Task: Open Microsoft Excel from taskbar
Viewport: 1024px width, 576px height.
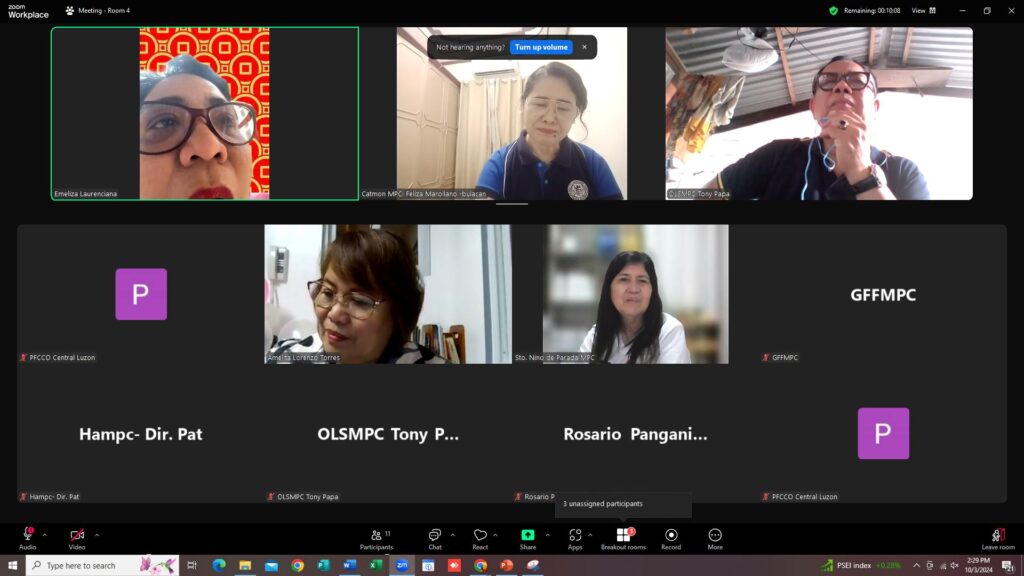Action: 376,565
